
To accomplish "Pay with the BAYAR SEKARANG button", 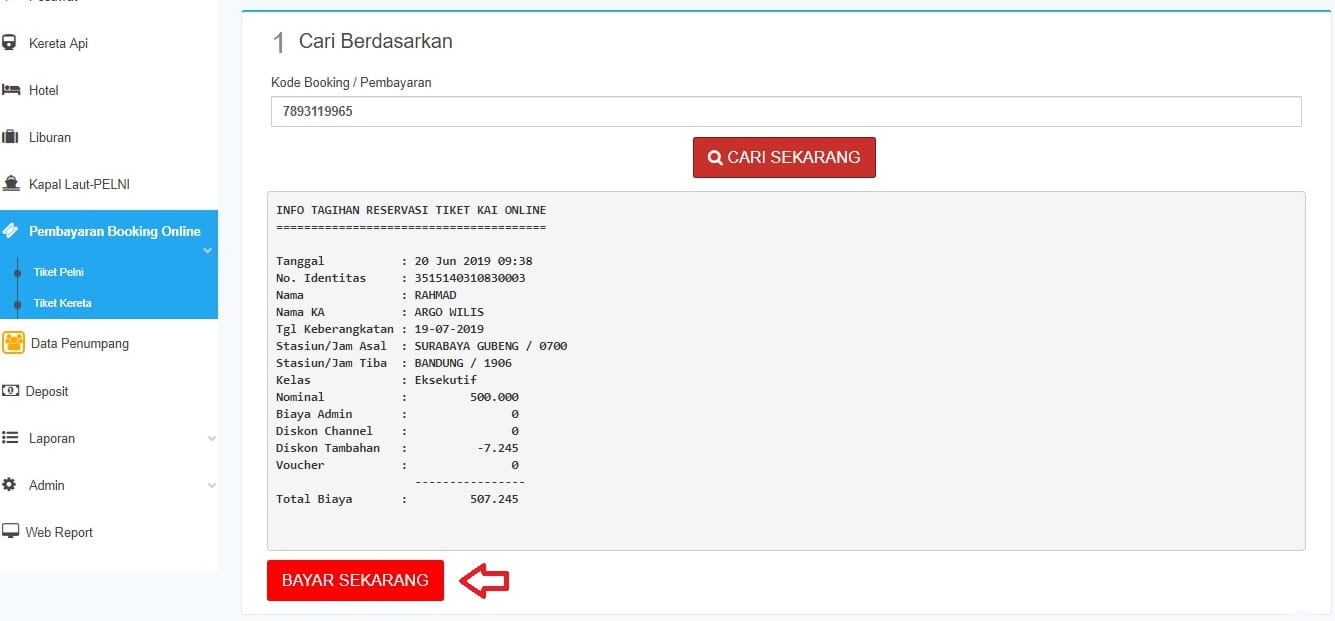I will coord(355,580).
